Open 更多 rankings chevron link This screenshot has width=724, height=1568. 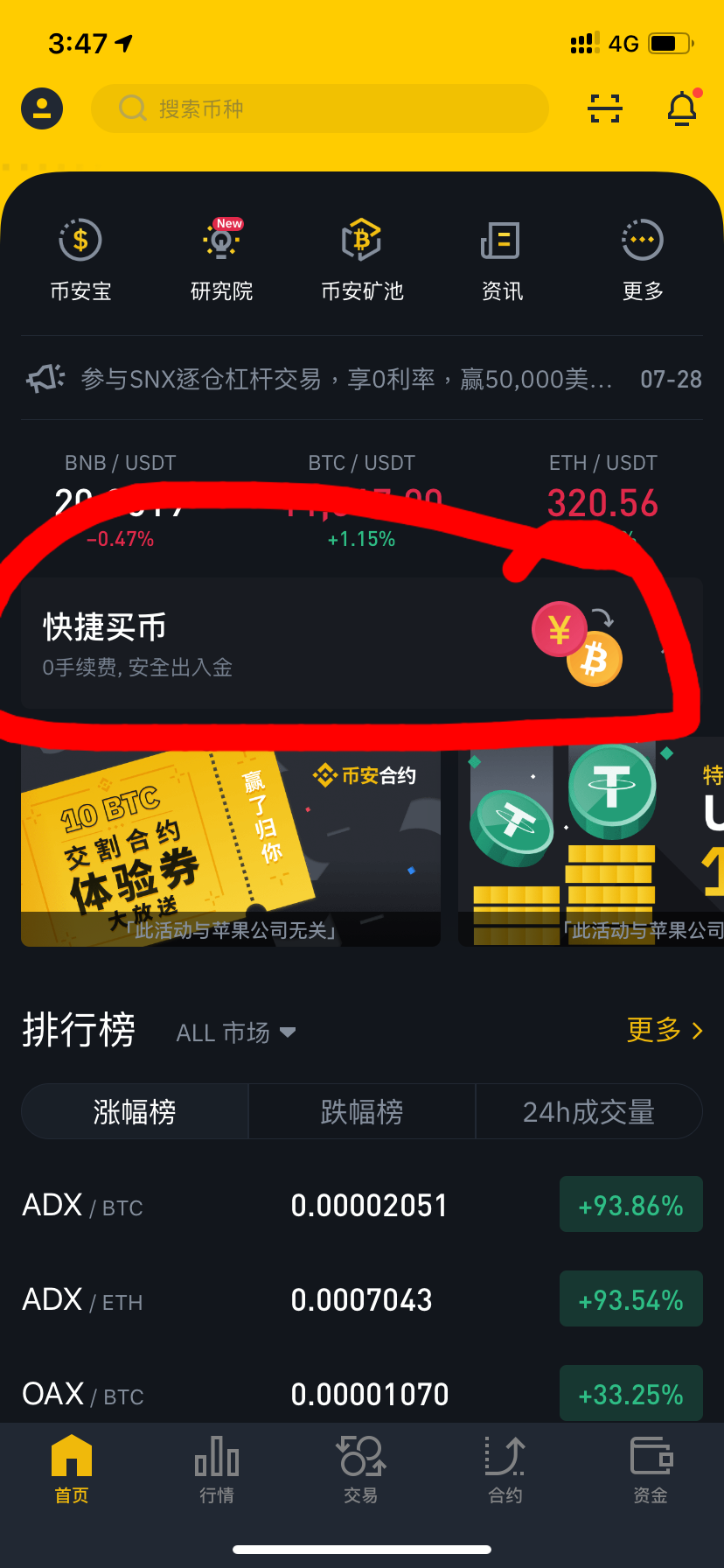pyautogui.click(x=665, y=1030)
